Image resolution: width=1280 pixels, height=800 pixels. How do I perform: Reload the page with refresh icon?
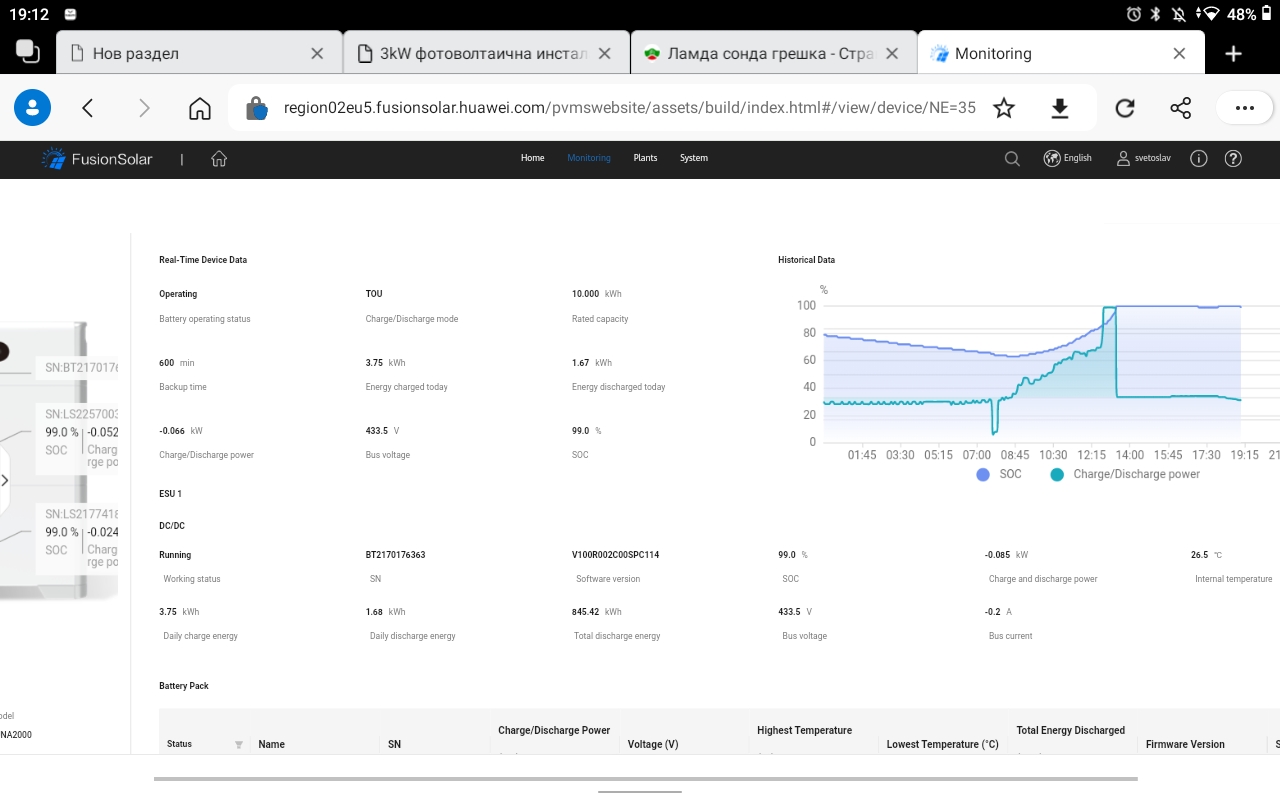coord(1125,108)
